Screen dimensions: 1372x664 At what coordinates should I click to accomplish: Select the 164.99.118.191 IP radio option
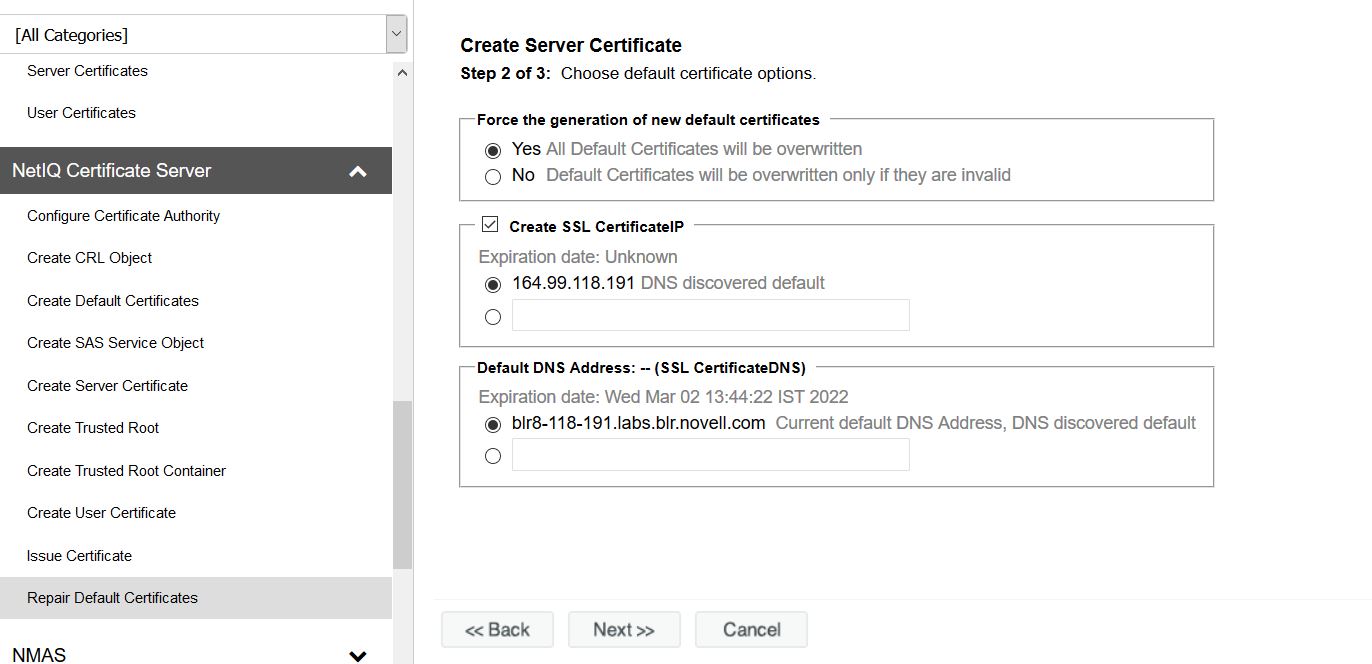click(x=492, y=284)
